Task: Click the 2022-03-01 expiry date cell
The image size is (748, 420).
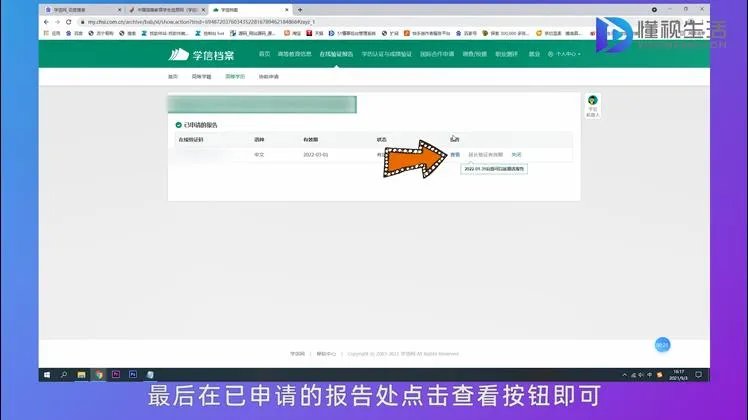Action: point(316,155)
